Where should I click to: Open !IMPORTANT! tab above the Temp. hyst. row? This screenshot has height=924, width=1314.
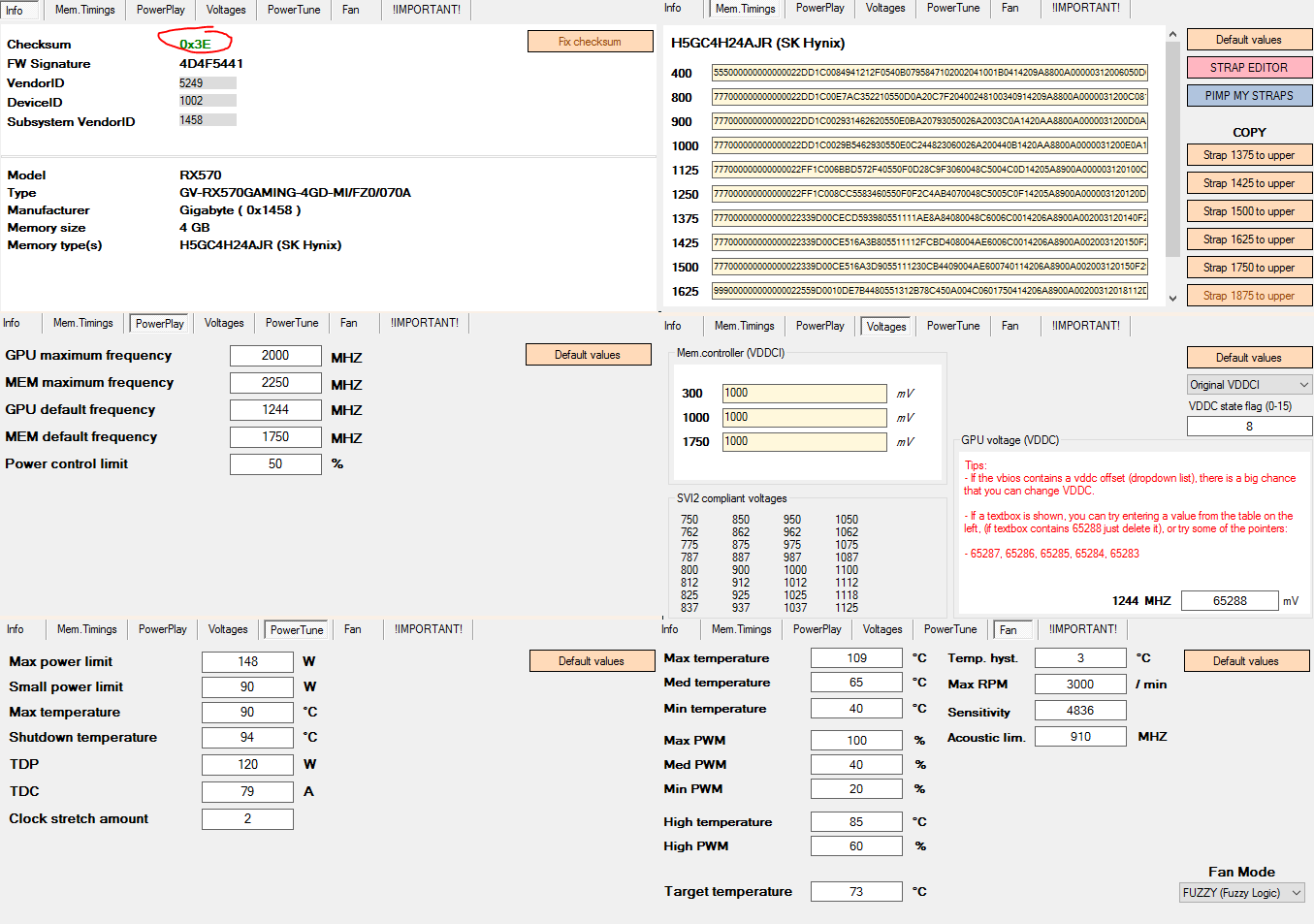point(1083,629)
